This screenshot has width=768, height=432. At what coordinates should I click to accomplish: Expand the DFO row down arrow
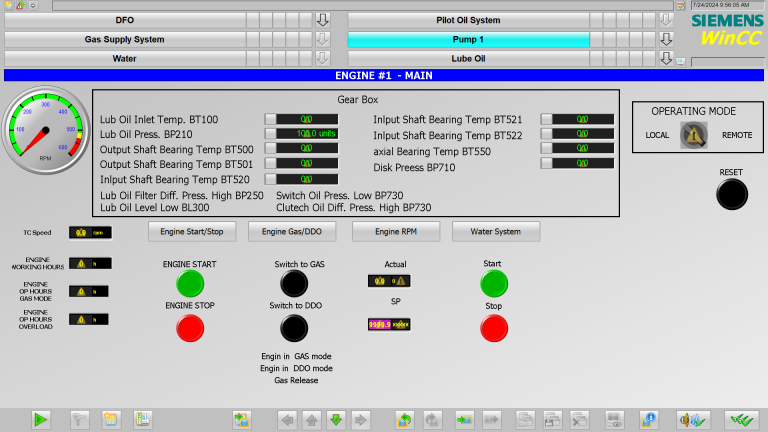point(322,20)
